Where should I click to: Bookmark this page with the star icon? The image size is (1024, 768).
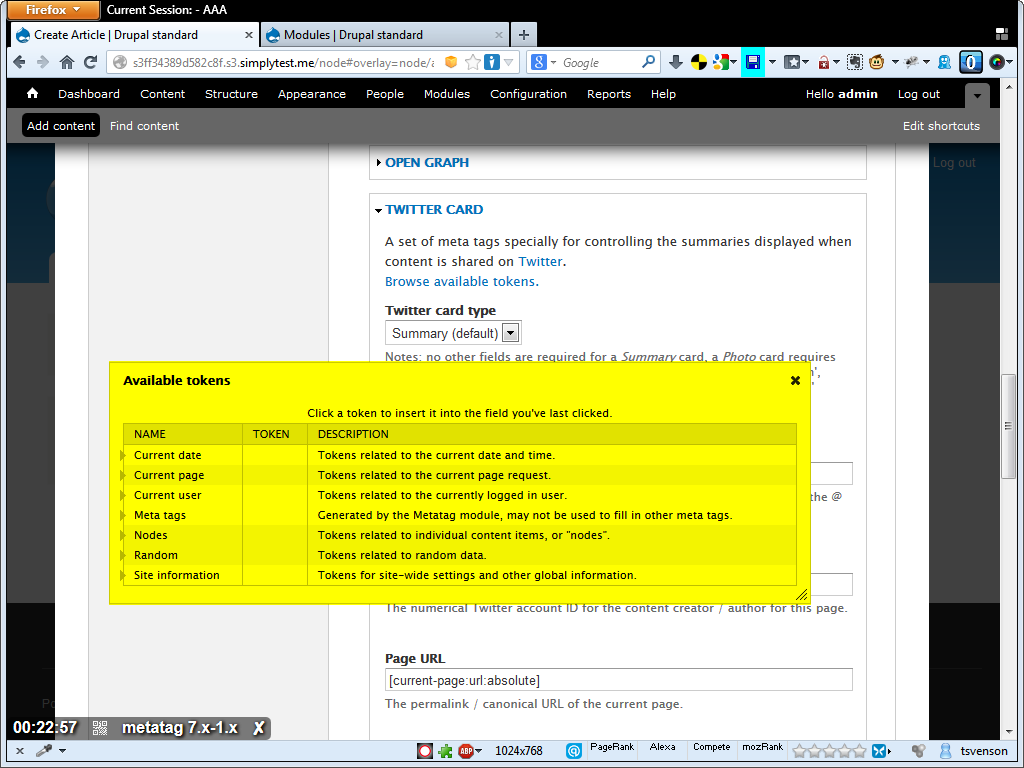click(473, 62)
